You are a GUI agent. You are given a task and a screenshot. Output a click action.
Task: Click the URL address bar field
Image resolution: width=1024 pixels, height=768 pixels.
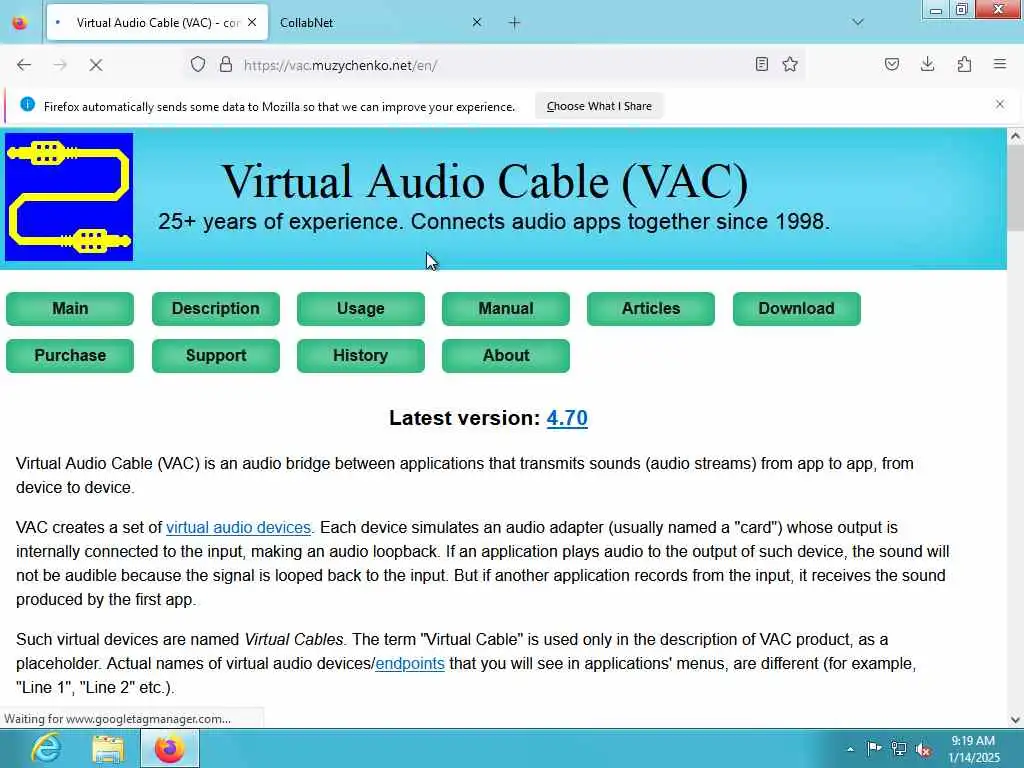496,65
